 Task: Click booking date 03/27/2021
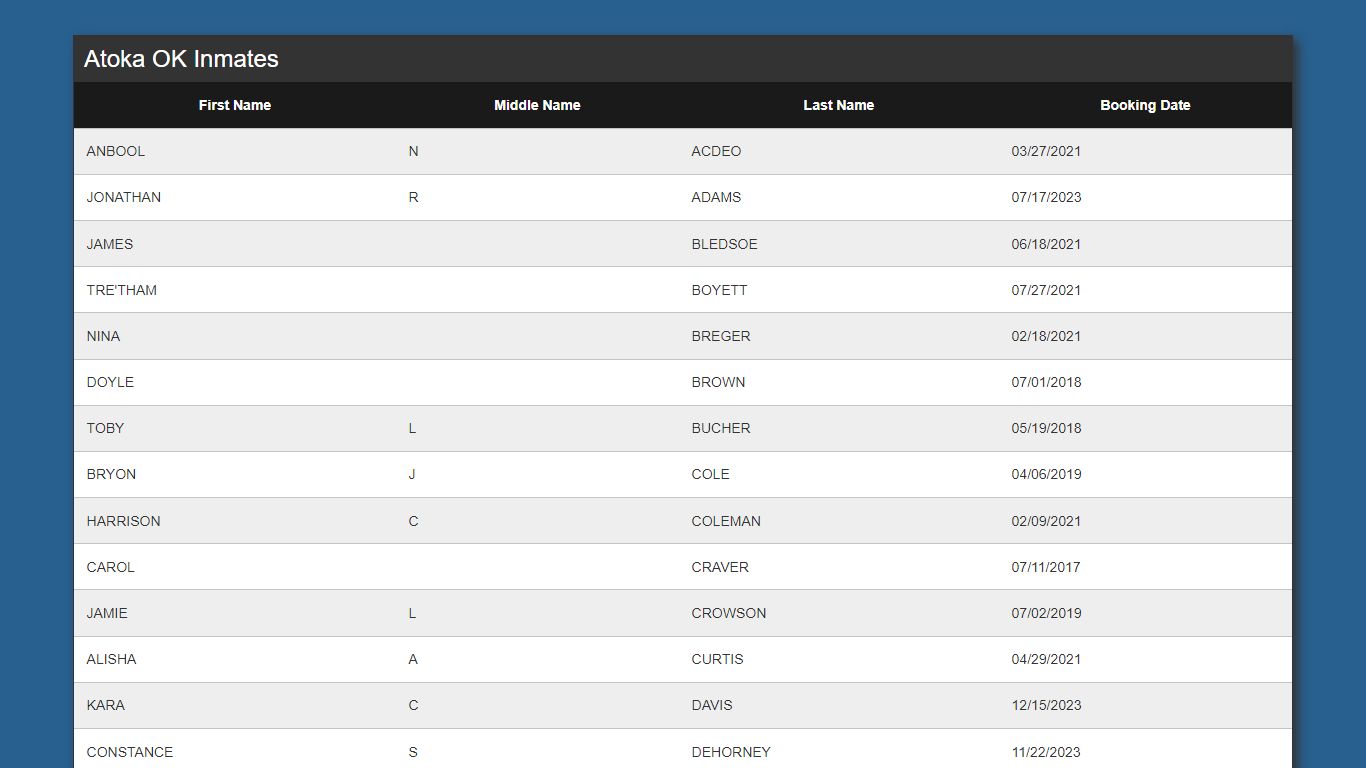click(x=1046, y=151)
